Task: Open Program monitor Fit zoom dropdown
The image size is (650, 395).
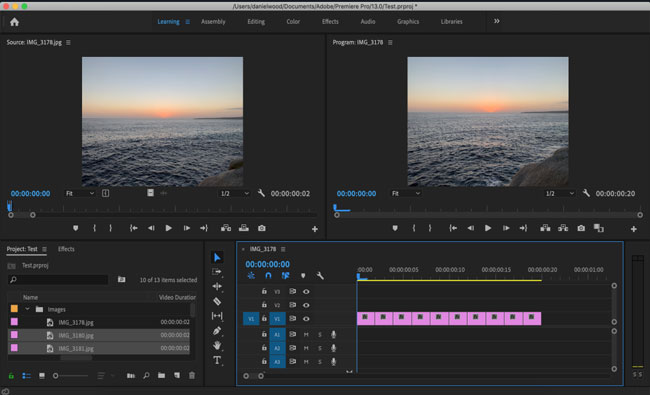Action: coord(406,193)
